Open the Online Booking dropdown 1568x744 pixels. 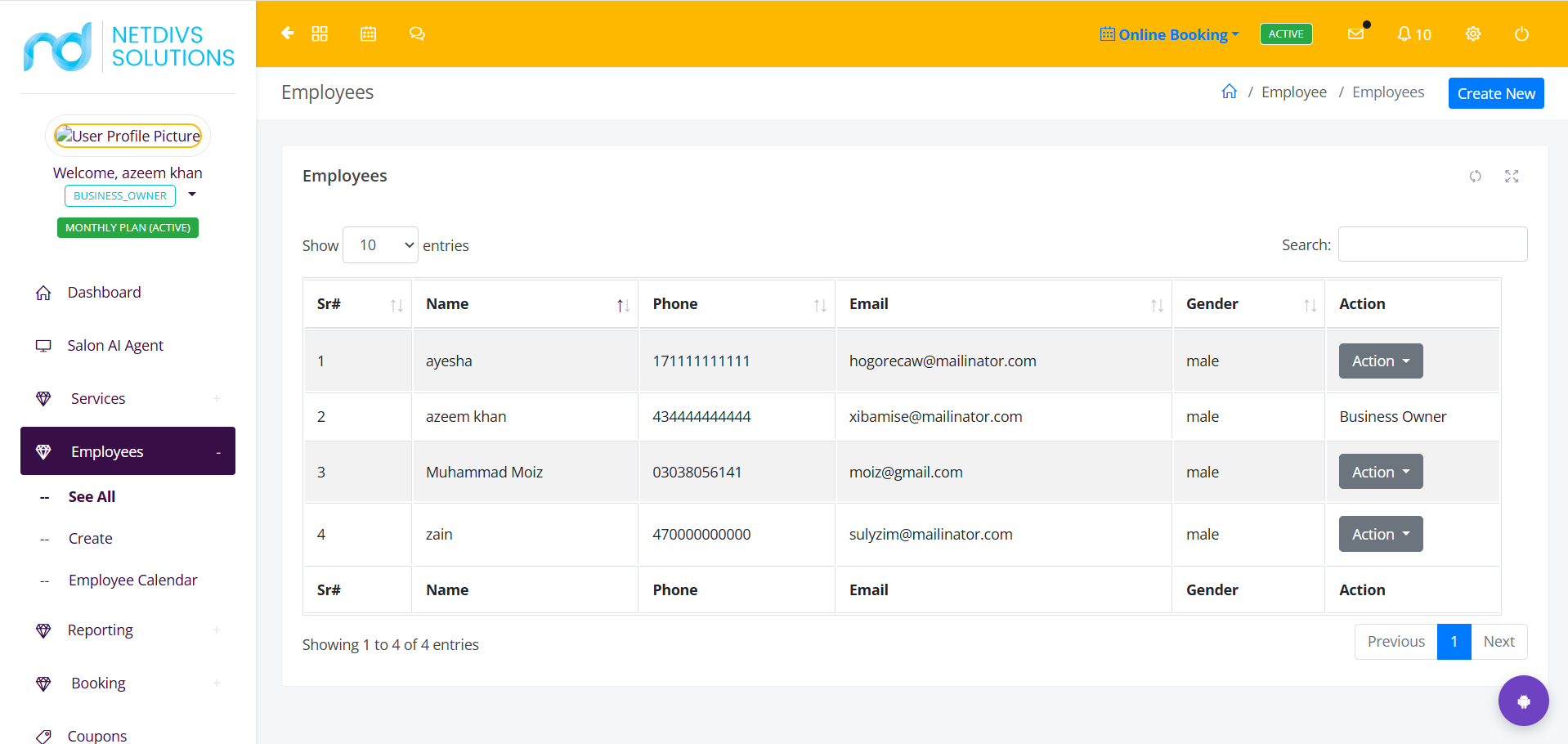coord(1170,34)
